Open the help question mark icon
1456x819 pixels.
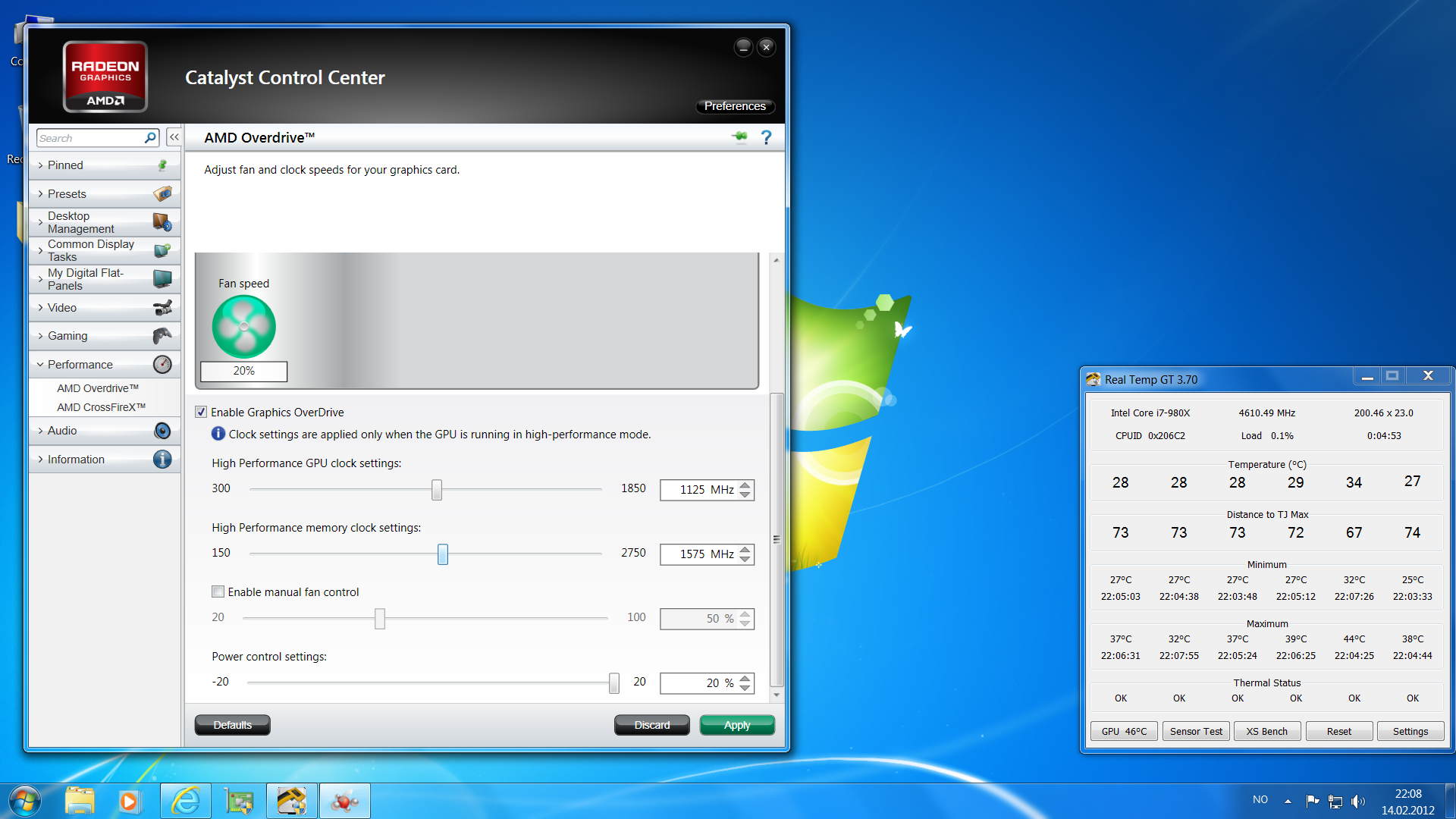(766, 137)
